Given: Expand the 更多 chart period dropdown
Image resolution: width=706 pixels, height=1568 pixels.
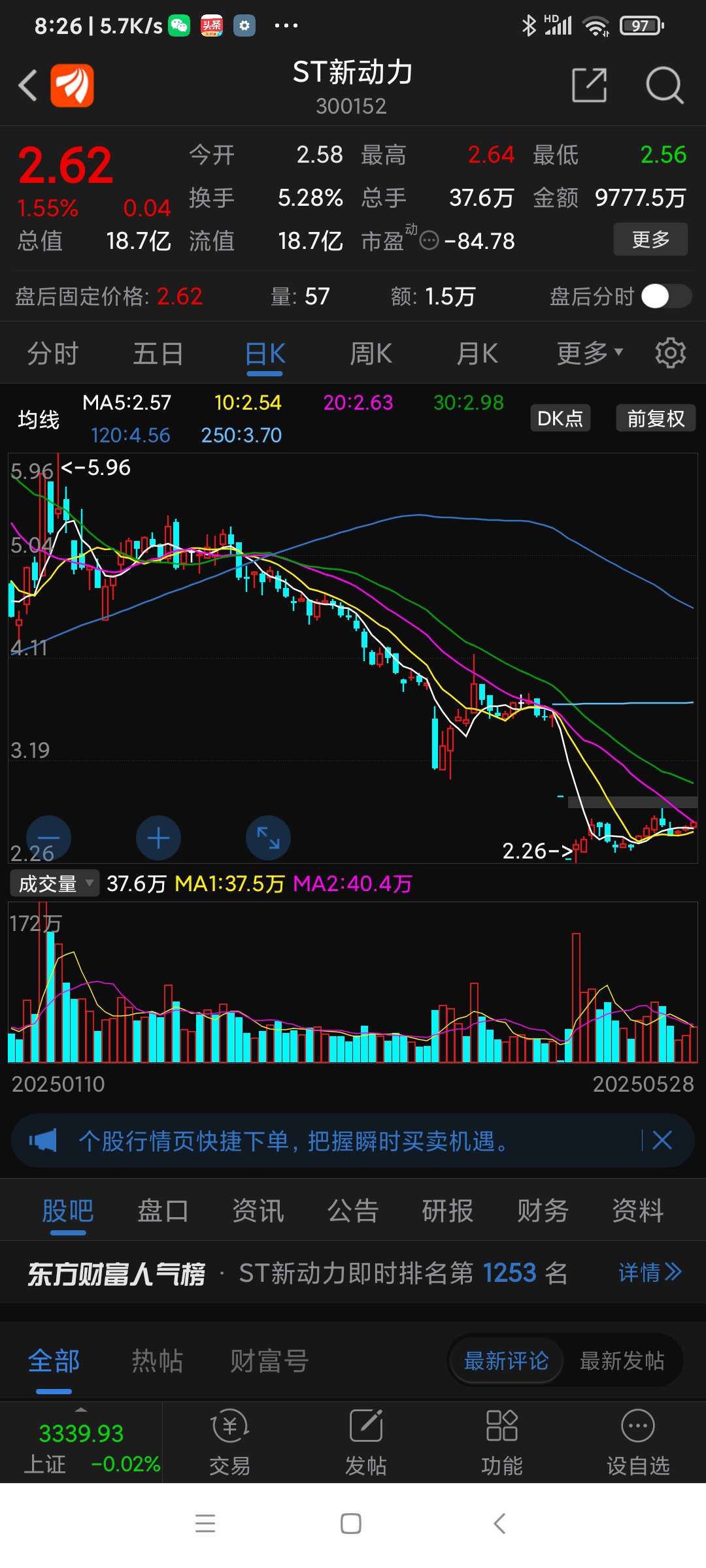Looking at the screenshot, I should tap(590, 353).
